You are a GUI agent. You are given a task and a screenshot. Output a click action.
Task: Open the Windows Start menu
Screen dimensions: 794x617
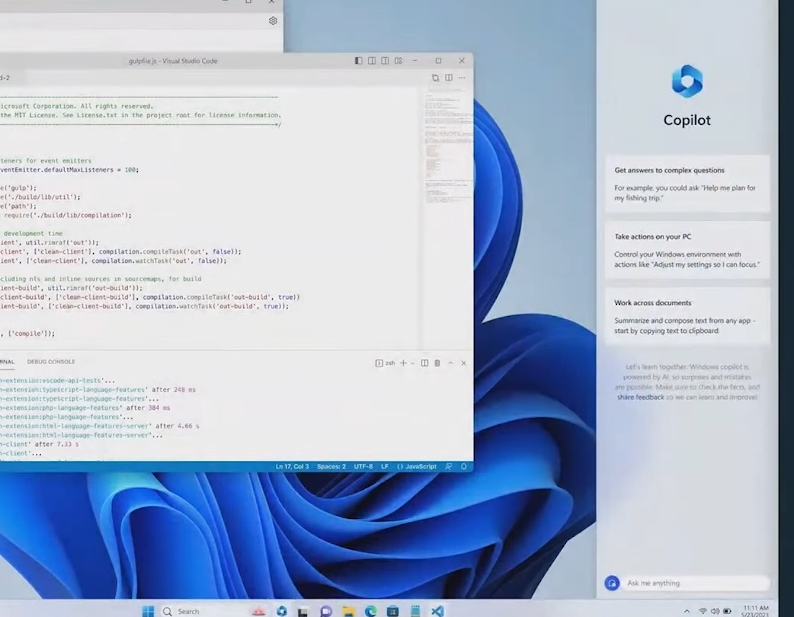148,611
